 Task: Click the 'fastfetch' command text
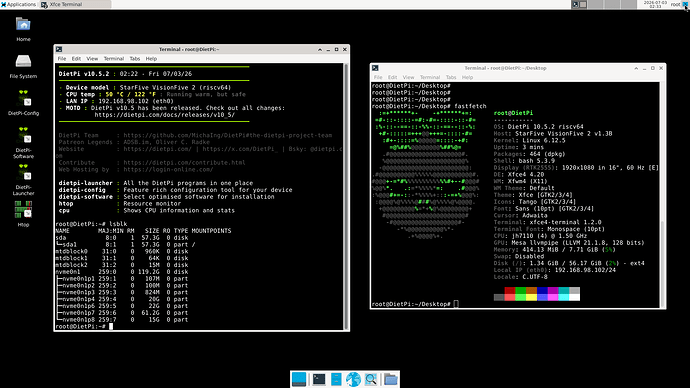pyautogui.click(x=470, y=106)
